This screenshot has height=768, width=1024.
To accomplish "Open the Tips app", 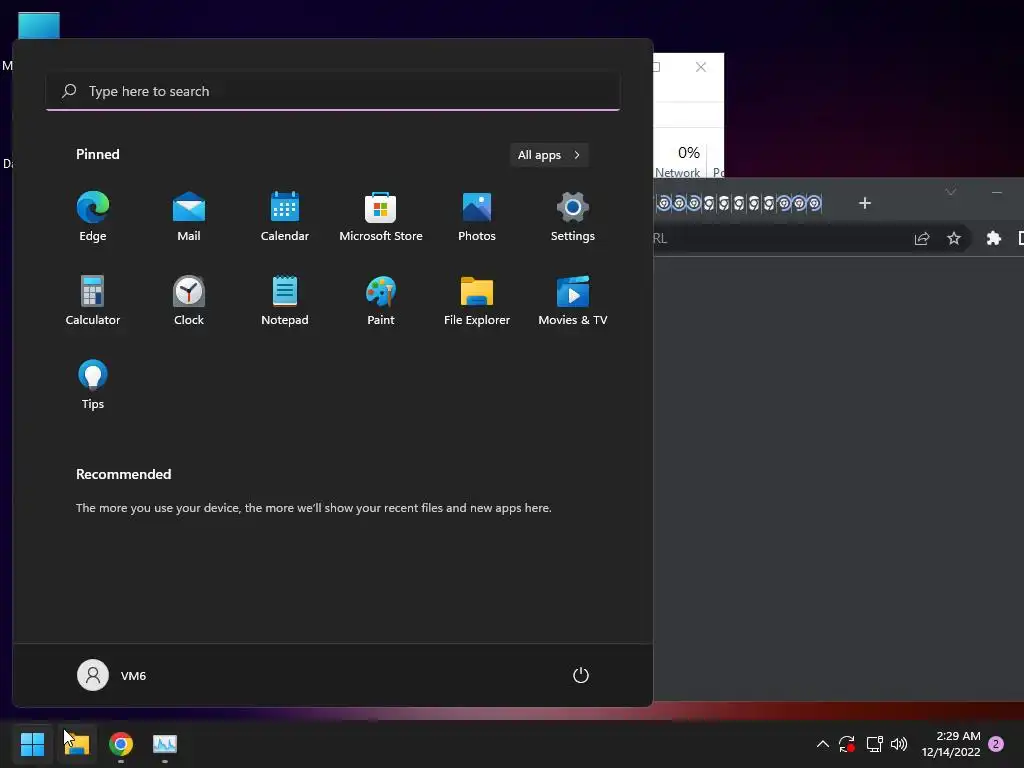I will 93,385.
